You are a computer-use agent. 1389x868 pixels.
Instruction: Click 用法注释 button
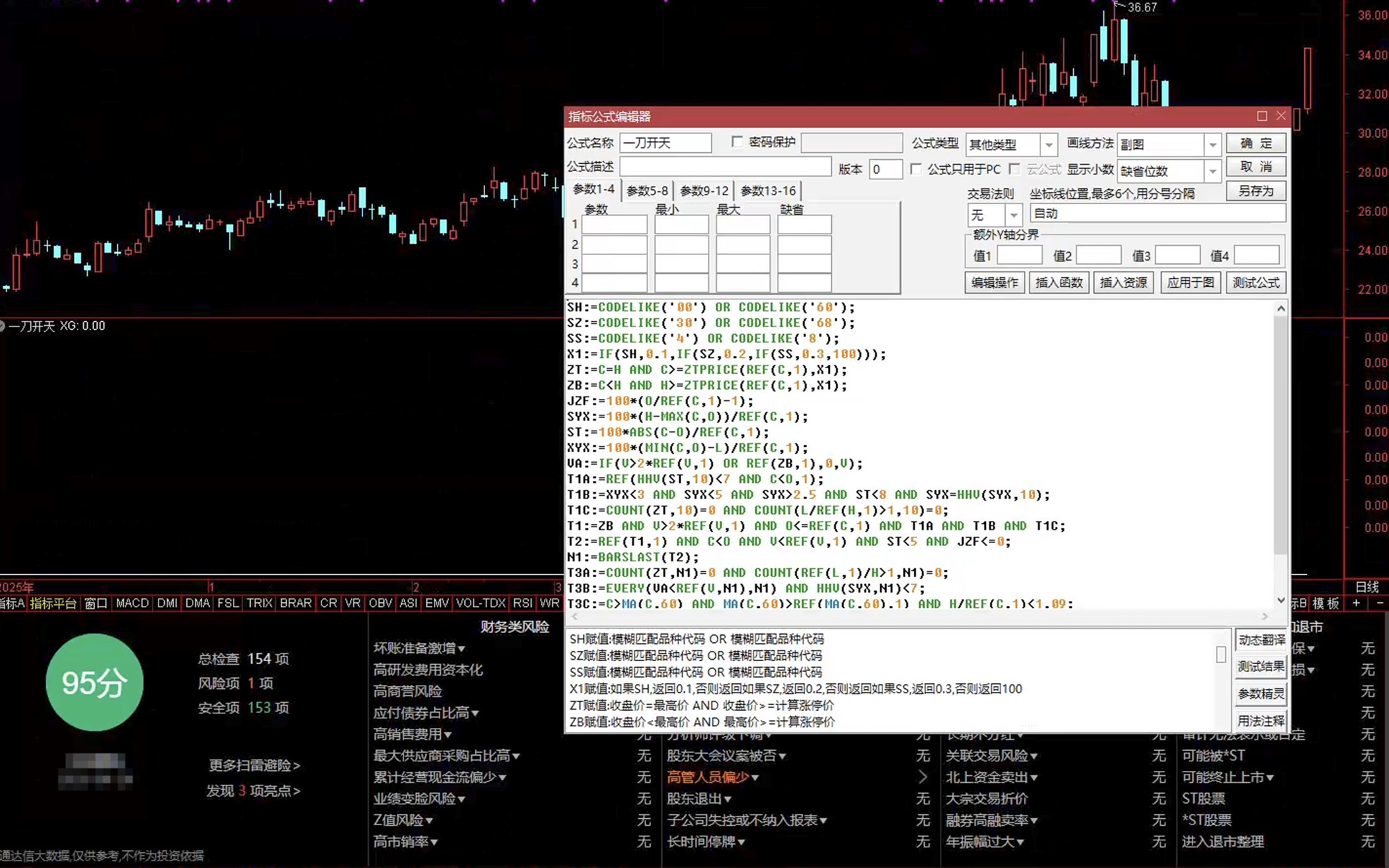pyautogui.click(x=1261, y=721)
